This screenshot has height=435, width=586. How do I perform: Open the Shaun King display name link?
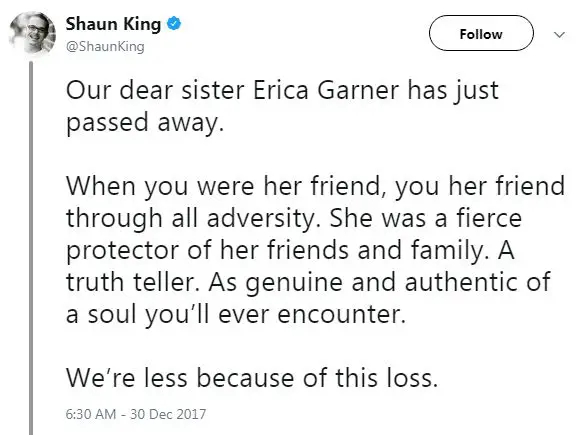click(x=113, y=24)
